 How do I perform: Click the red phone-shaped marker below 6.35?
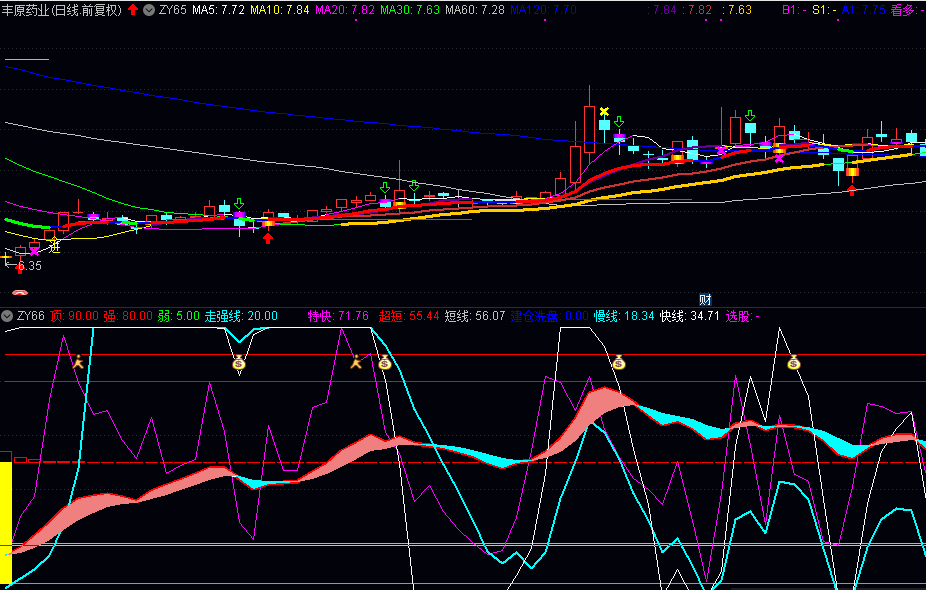click(x=20, y=292)
